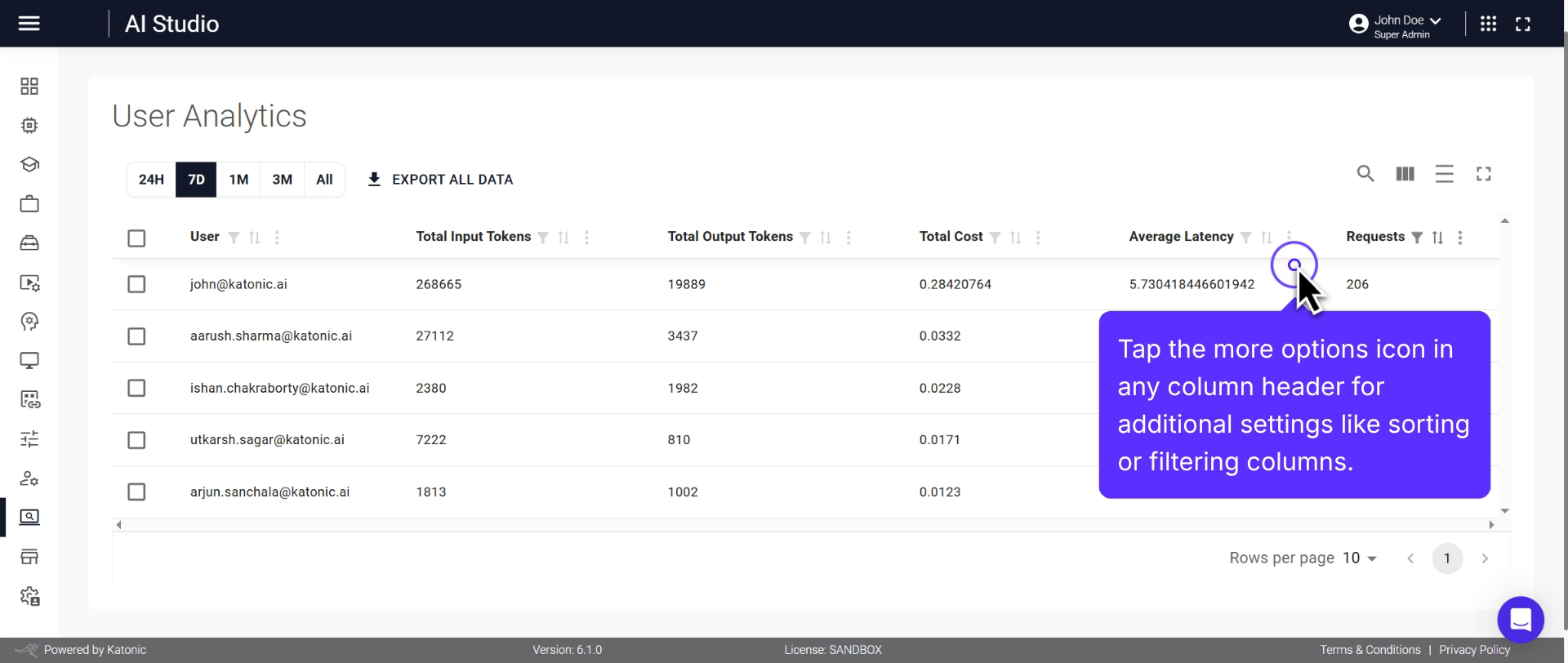Screen dimensions: 1568x663
Task: Open Terms & Conditions link
Action: [x=1370, y=650]
